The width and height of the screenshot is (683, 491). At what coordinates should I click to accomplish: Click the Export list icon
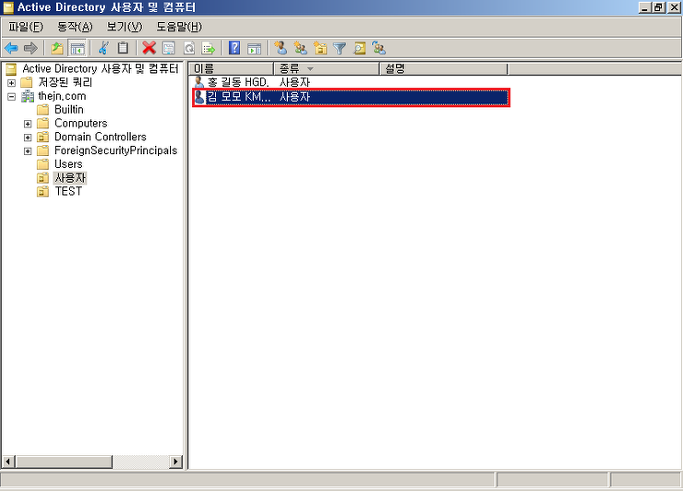point(209,48)
